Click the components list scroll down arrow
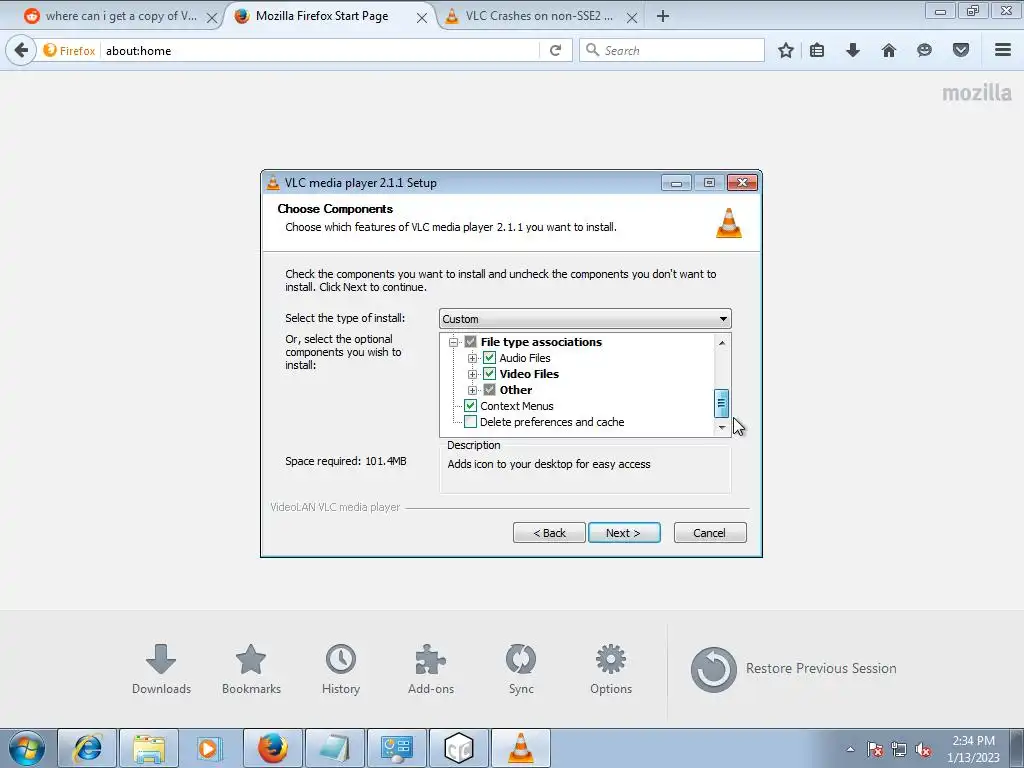The image size is (1024, 768). pyautogui.click(x=722, y=428)
